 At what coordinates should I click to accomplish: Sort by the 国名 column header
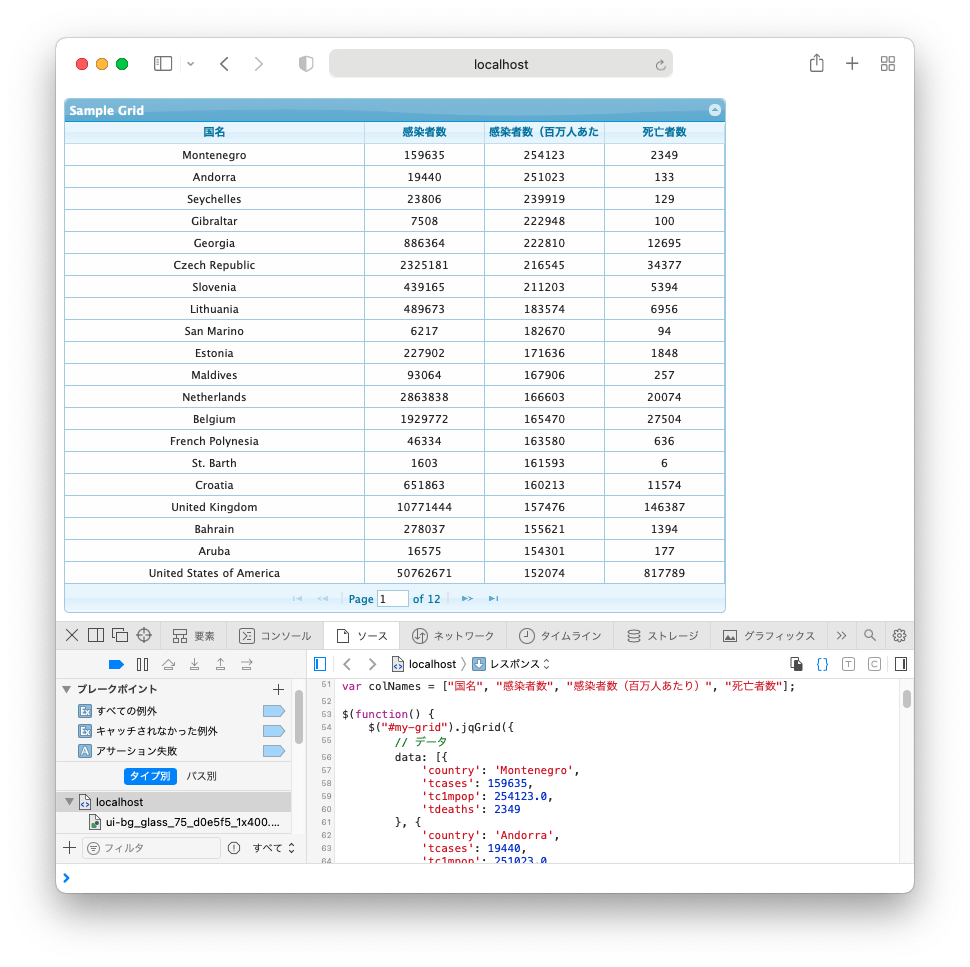214,132
